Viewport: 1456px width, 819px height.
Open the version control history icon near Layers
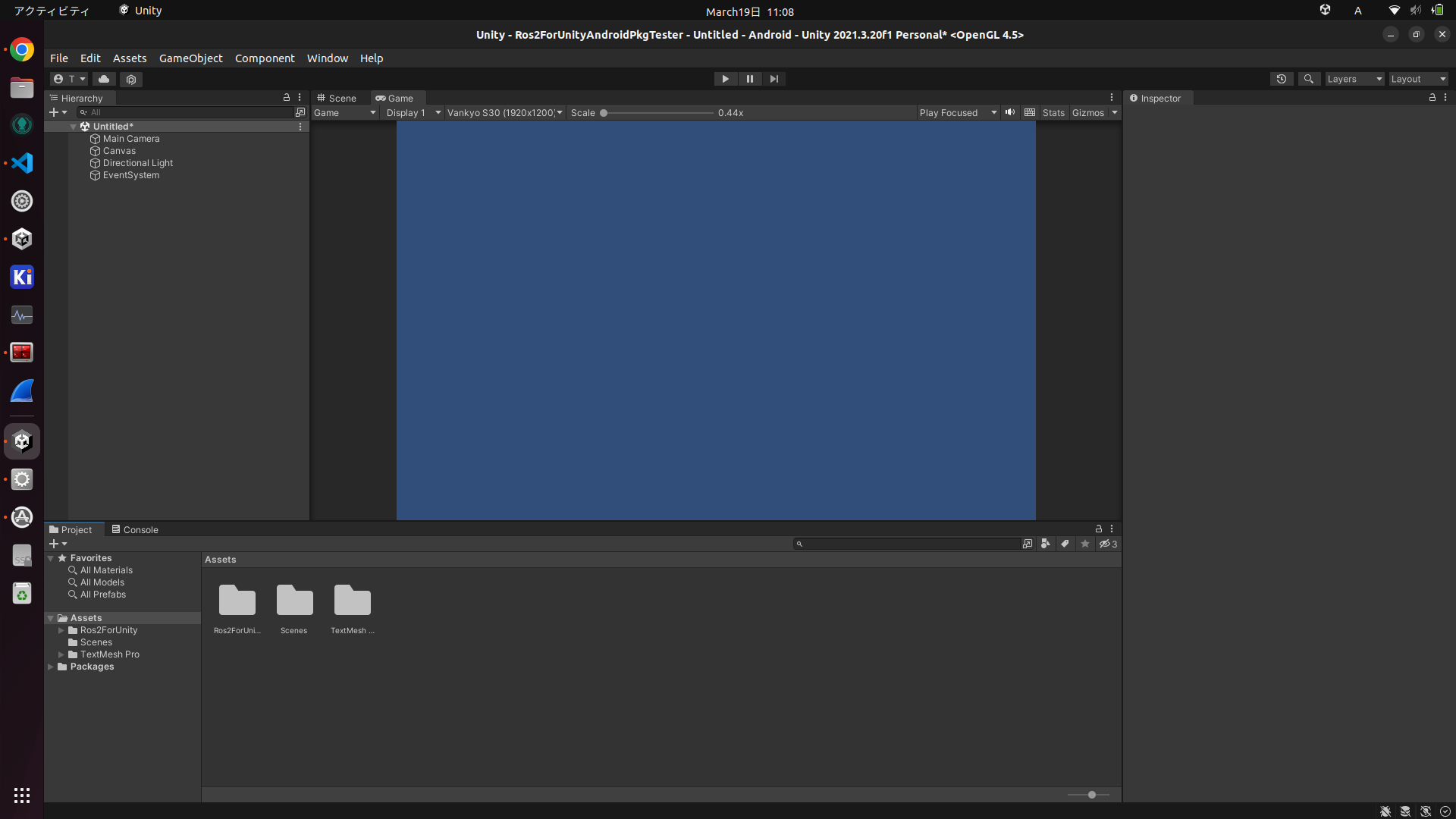point(1282,79)
